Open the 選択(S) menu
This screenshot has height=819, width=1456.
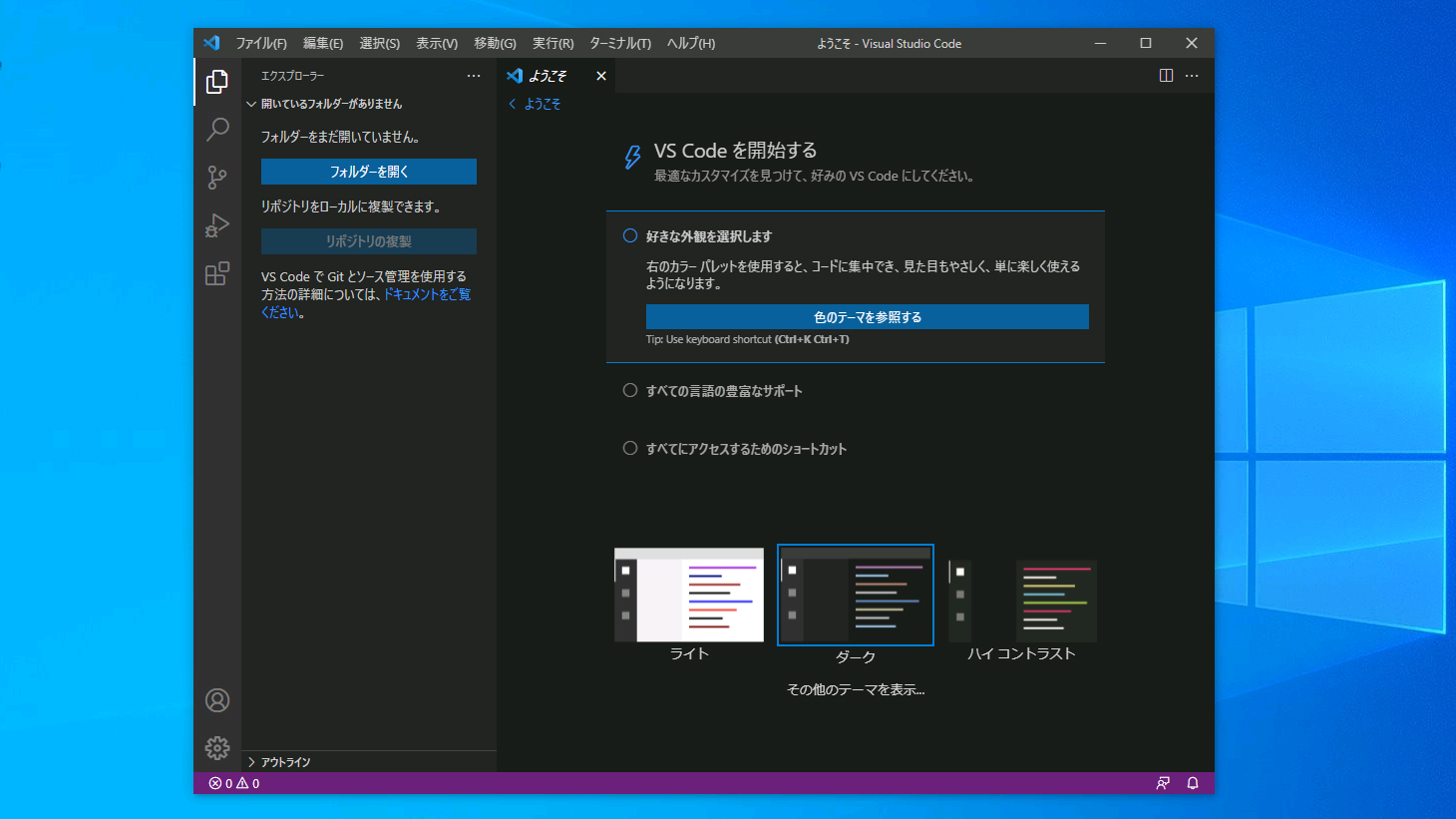pyautogui.click(x=380, y=43)
